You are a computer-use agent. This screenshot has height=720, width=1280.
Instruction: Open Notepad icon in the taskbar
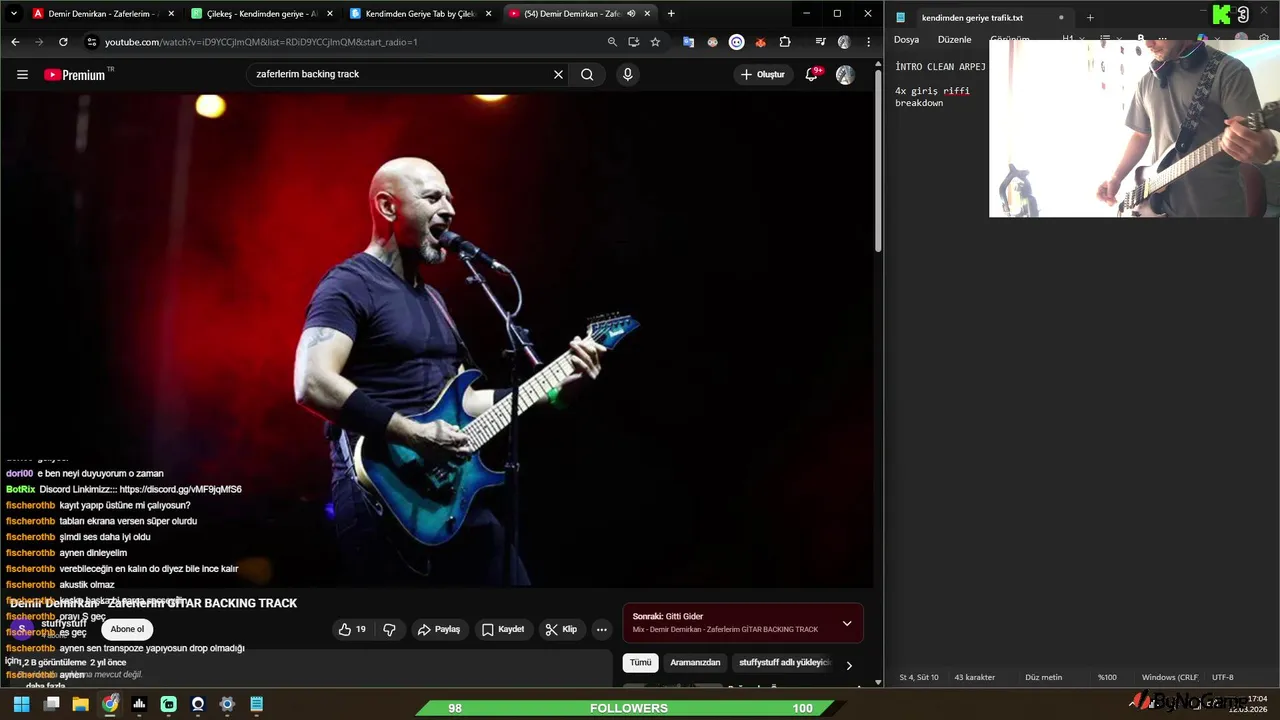tap(256, 704)
